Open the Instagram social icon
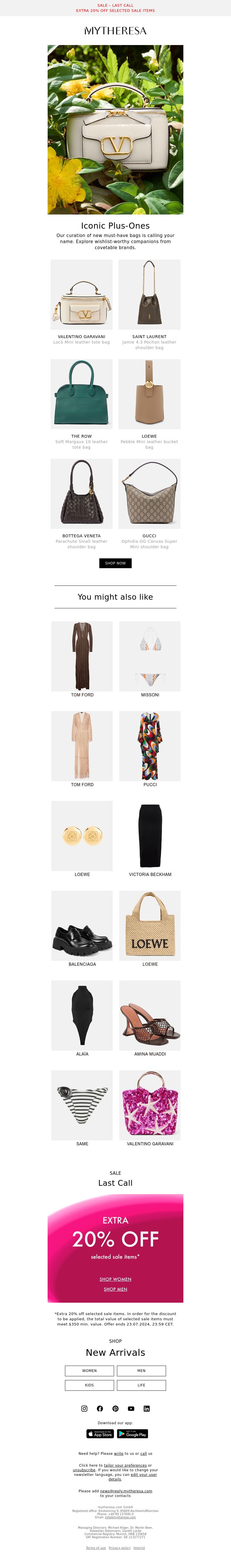231x1568 pixels. [84, 1408]
